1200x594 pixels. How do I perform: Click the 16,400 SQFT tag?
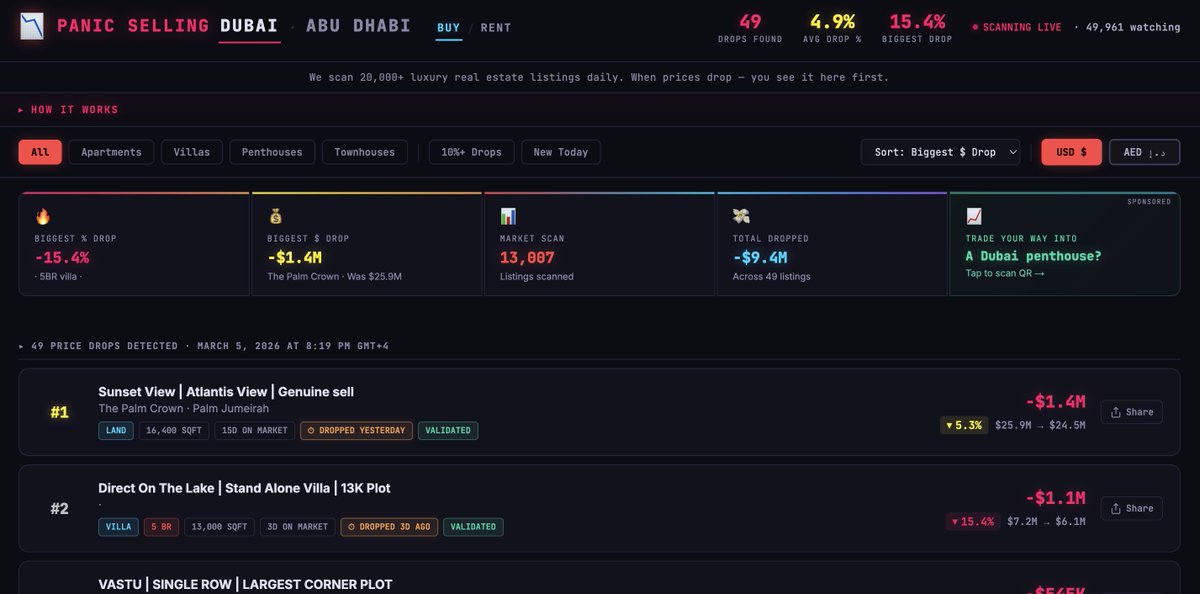(x=174, y=430)
